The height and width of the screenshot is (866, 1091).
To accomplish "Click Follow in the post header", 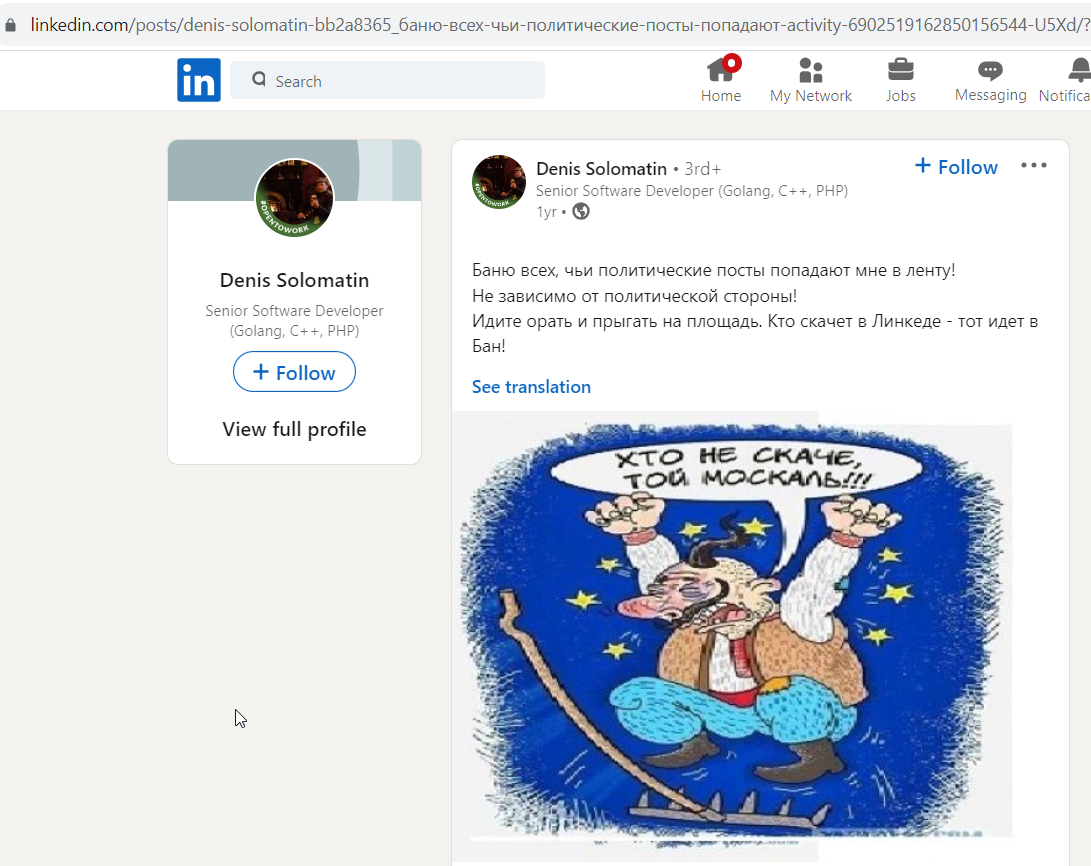I will [956, 167].
